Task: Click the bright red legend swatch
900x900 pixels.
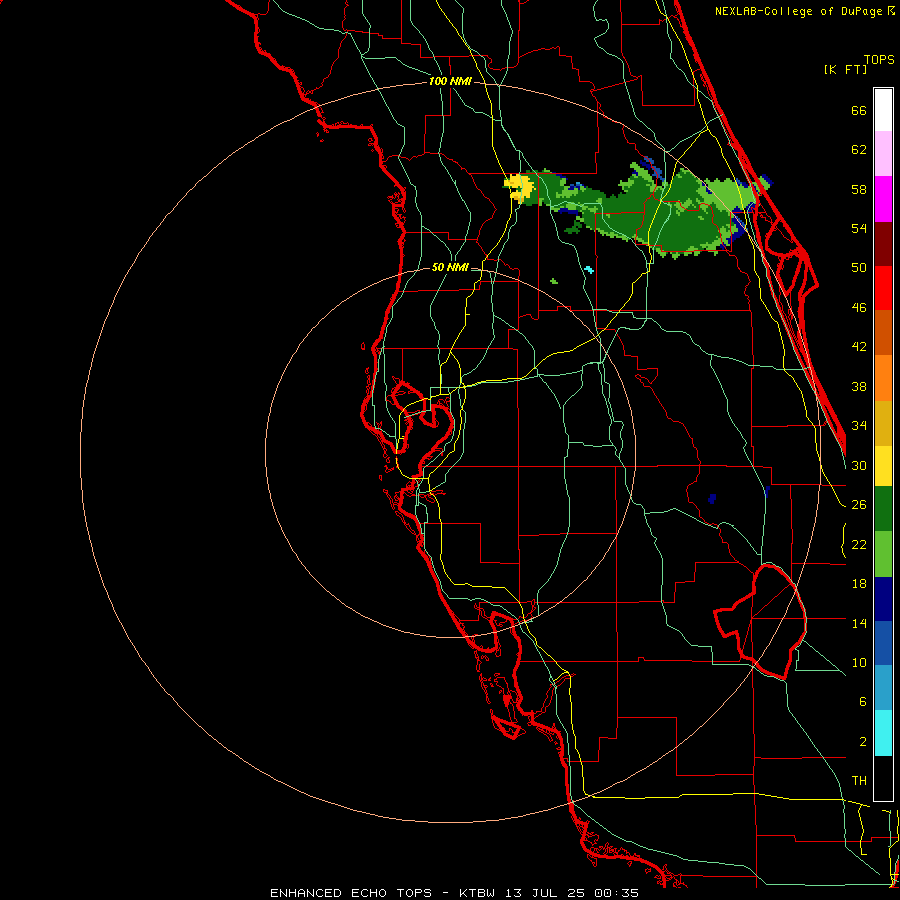Action: tap(883, 288)
